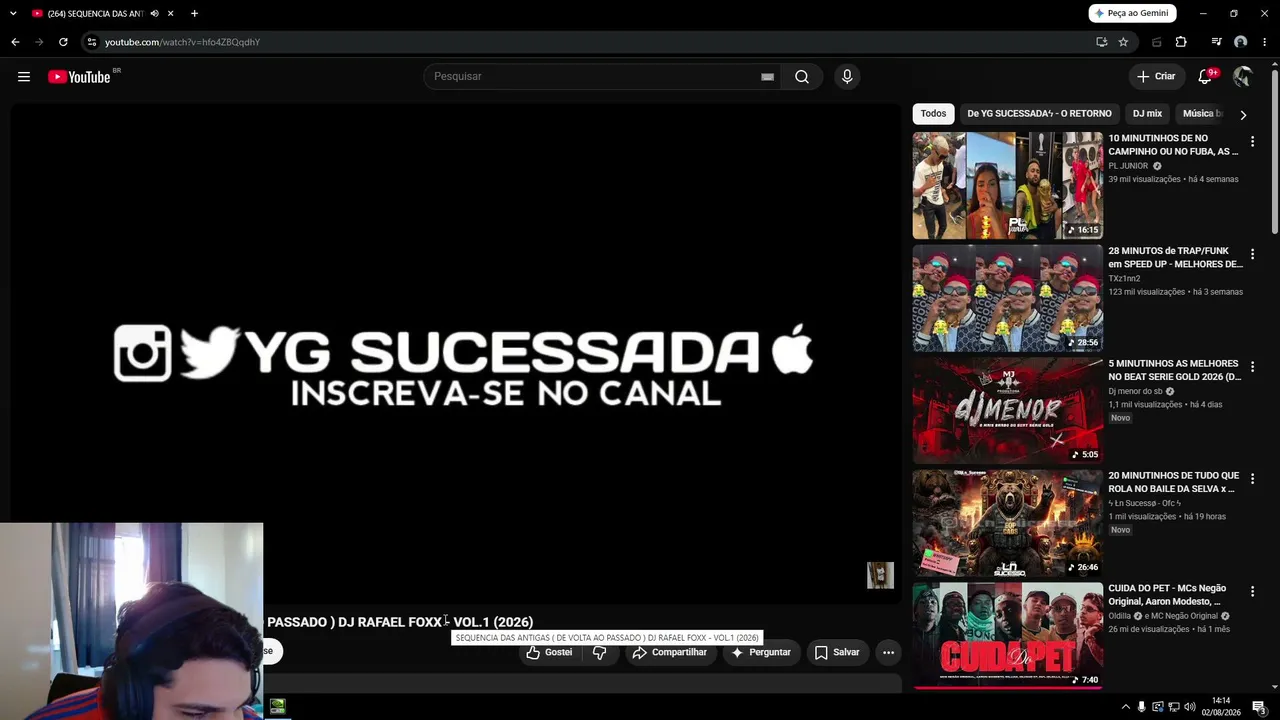
Task: Open the on-screen keyboard in search box
Action: coord(767,77)
